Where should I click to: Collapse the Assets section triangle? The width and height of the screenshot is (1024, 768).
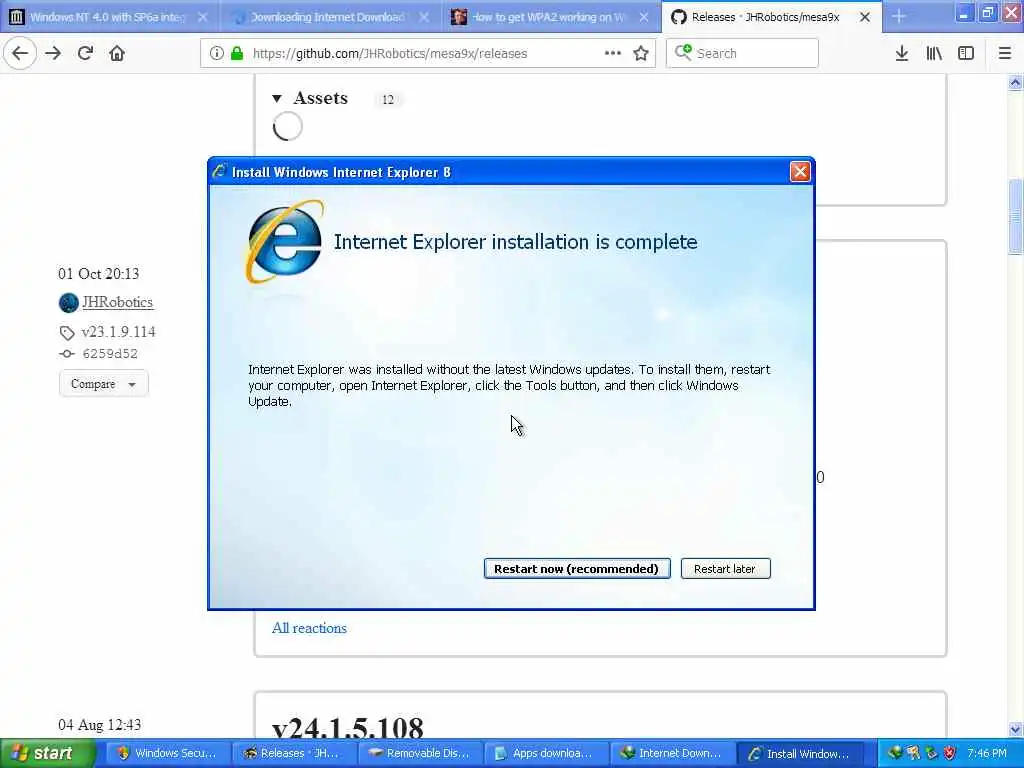[x=277, y=99]
